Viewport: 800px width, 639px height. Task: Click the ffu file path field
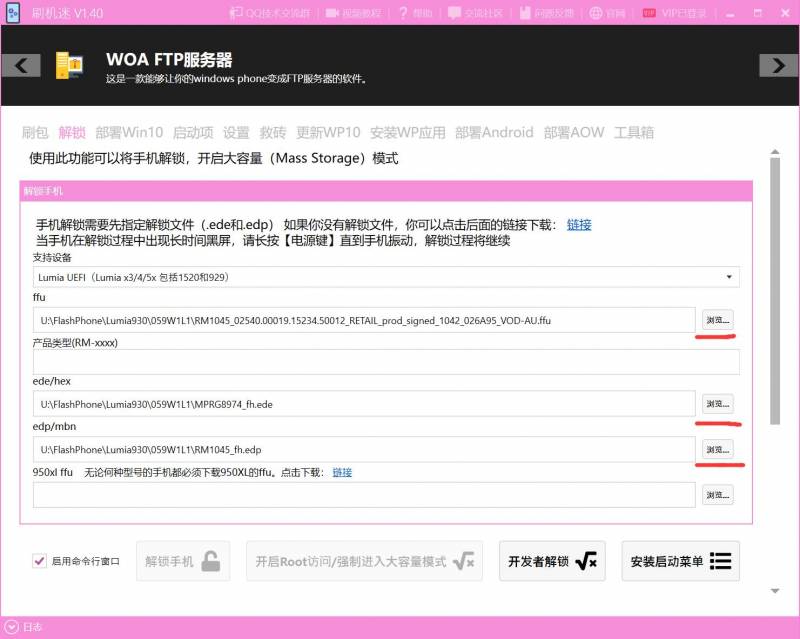[x=364, y=321]
